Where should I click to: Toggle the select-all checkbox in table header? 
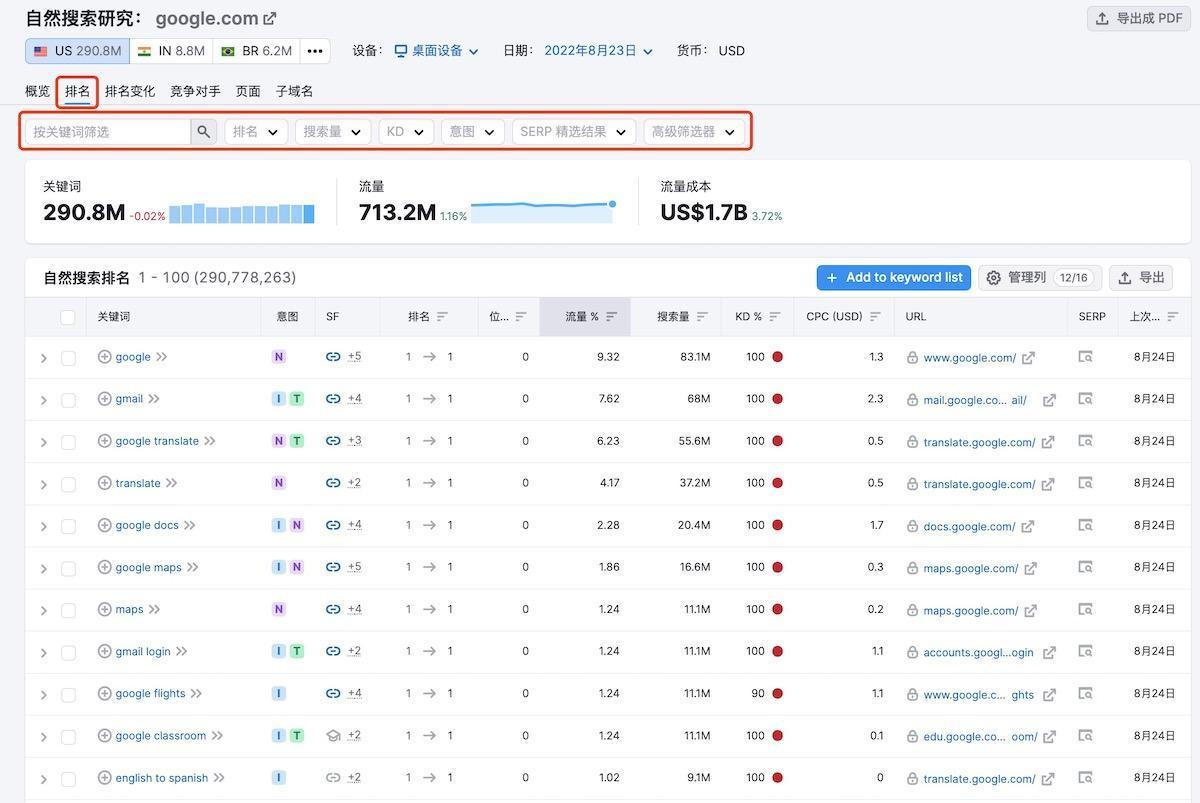click(x=68, y=317)
